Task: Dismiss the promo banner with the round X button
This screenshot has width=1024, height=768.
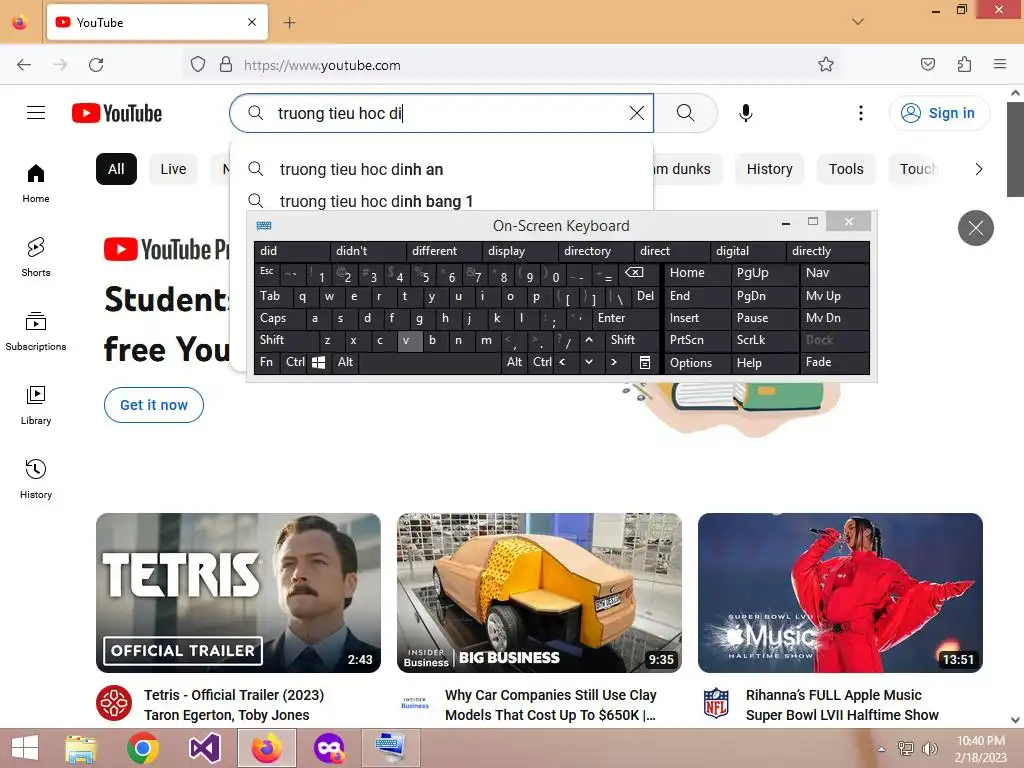Action: pos(976,228)
